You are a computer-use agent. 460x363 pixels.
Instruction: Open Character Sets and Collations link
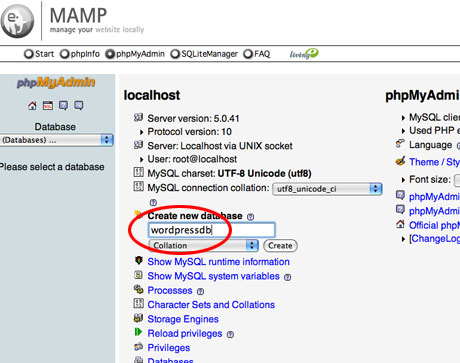point(211,305)
